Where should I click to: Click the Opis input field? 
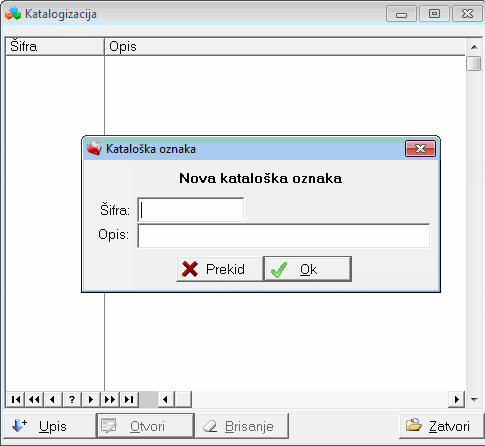284,236
